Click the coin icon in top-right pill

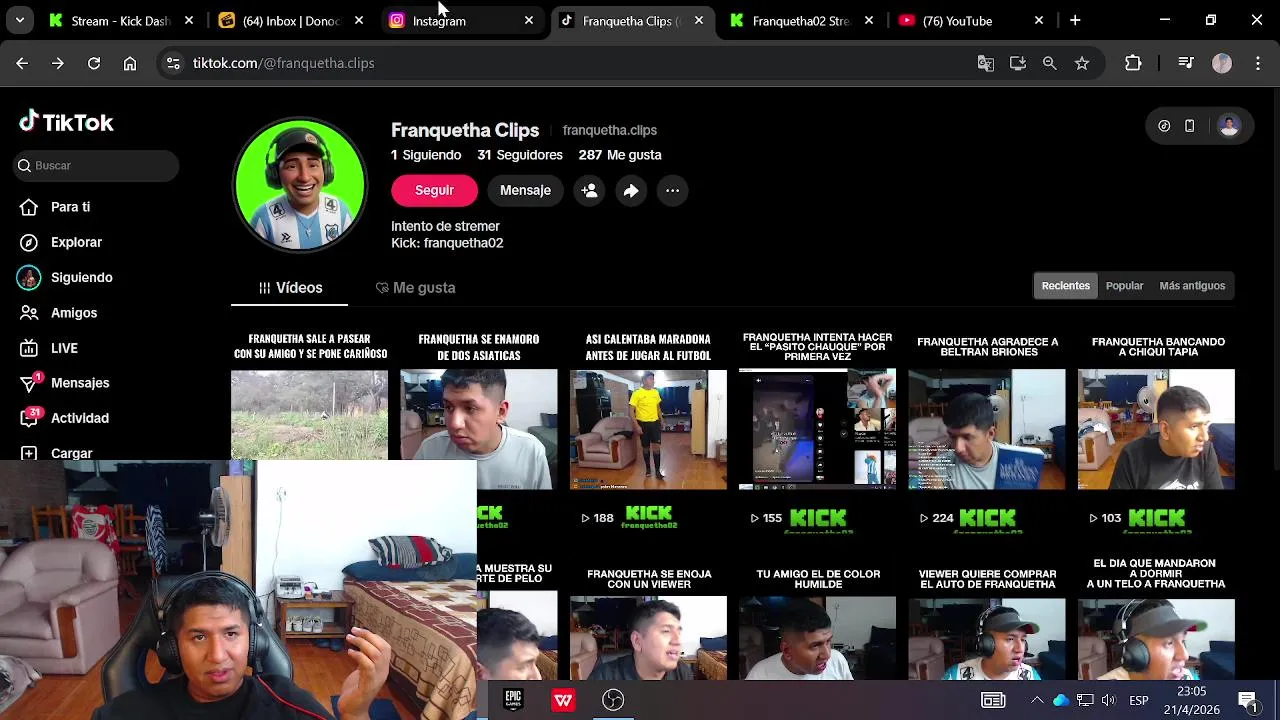(1164, 126)
